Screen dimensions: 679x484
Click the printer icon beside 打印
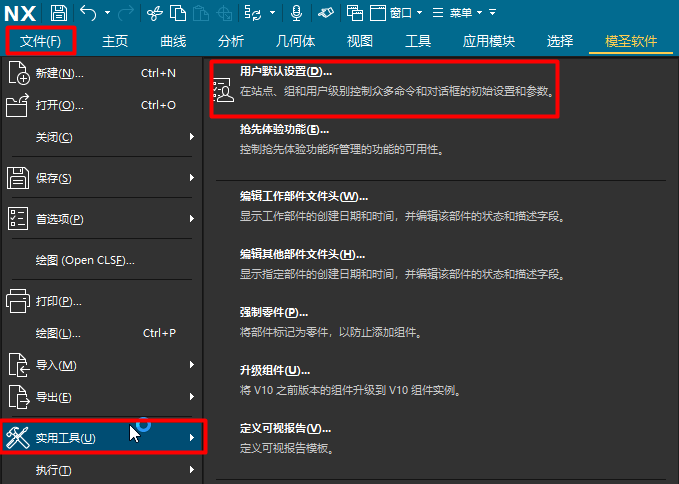click(x=19, y=300)
